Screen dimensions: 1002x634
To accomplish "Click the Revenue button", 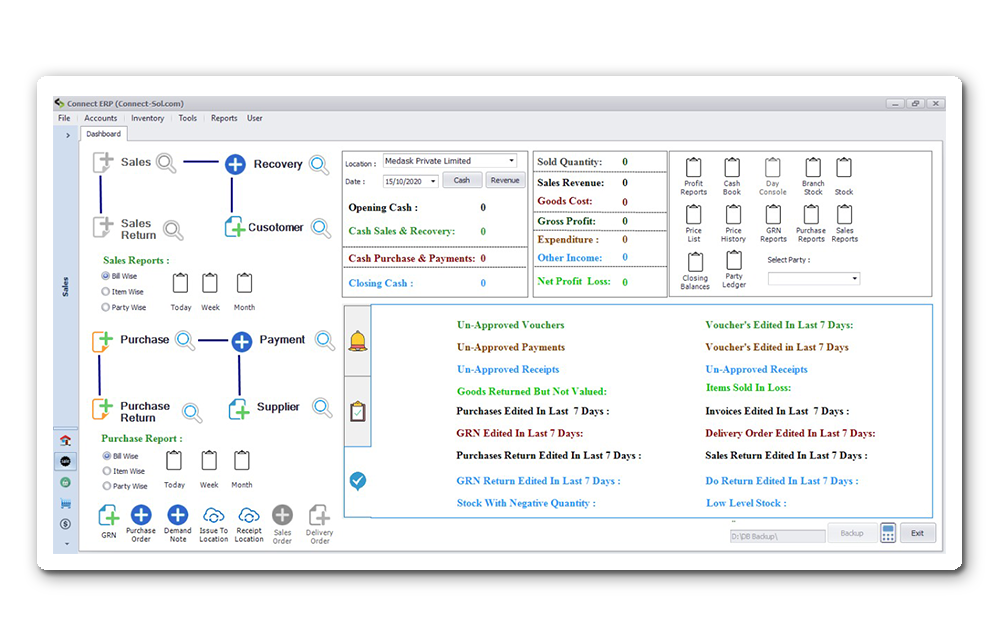I will (x=505, y=181).
